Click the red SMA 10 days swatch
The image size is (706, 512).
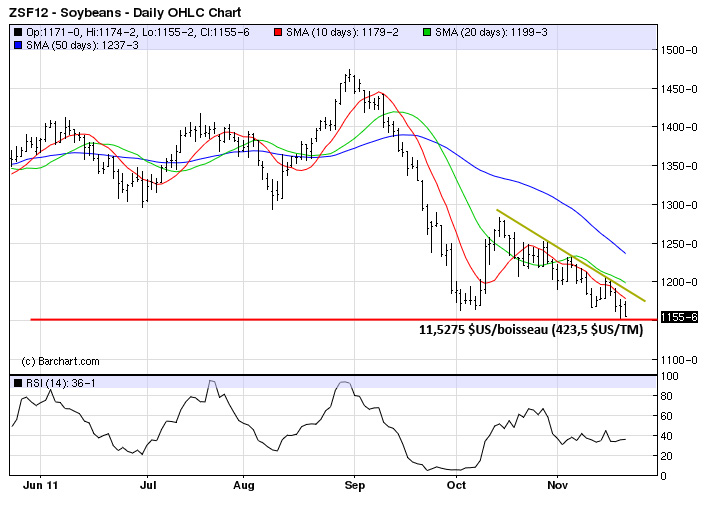click(x=279, y=32)
